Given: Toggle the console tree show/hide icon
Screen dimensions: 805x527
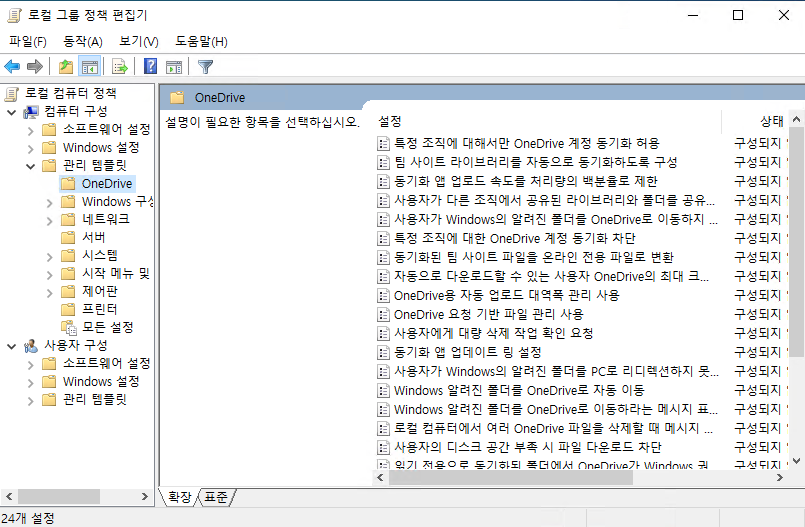Looking at the screenshot, I should click(89, 67).
